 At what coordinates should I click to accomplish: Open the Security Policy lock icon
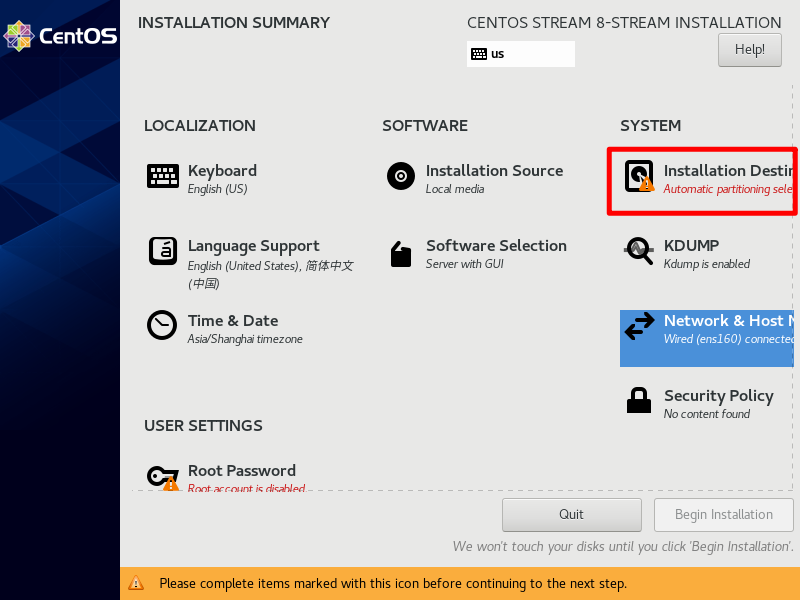point(639,400)
